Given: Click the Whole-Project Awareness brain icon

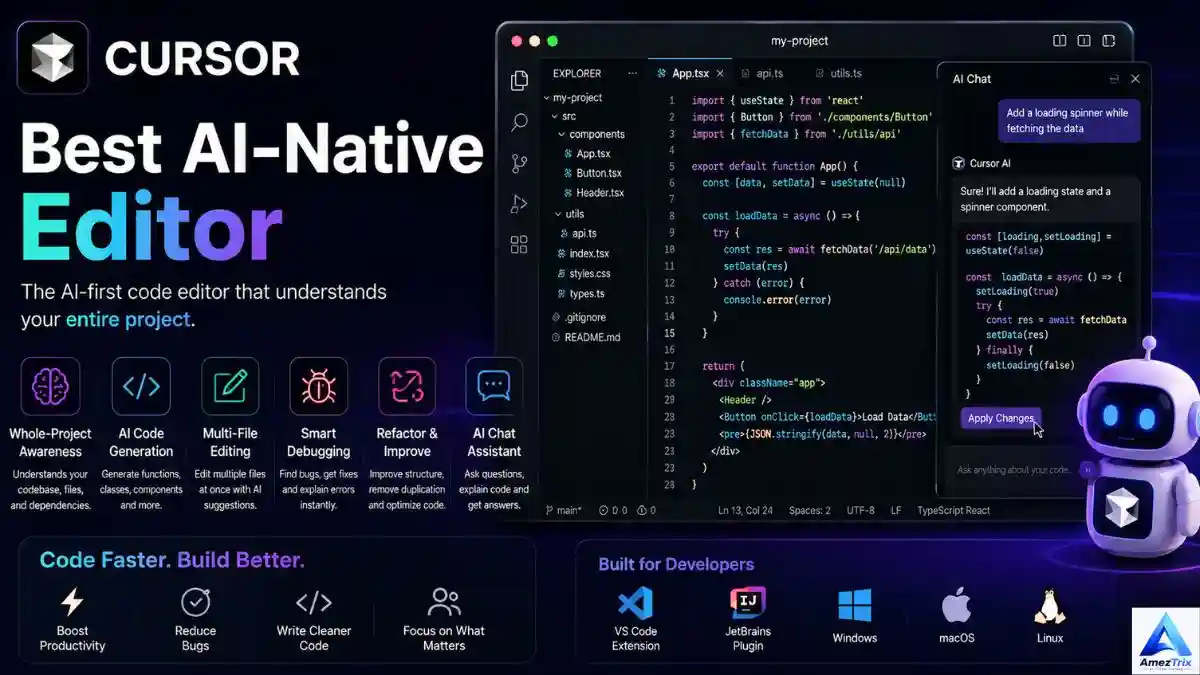Looking at the screenshot, I should 50,386.
